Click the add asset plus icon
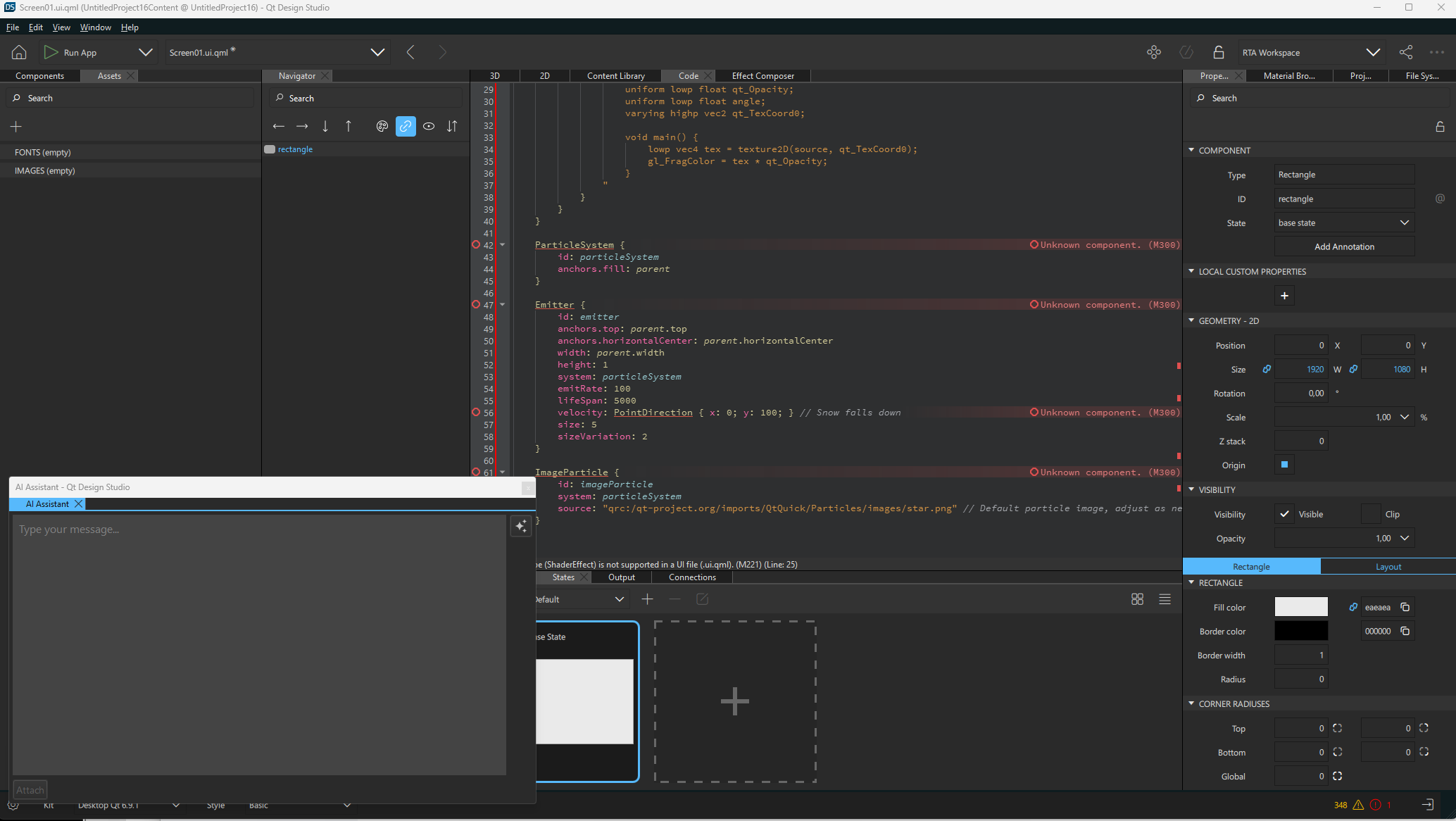 16,126
